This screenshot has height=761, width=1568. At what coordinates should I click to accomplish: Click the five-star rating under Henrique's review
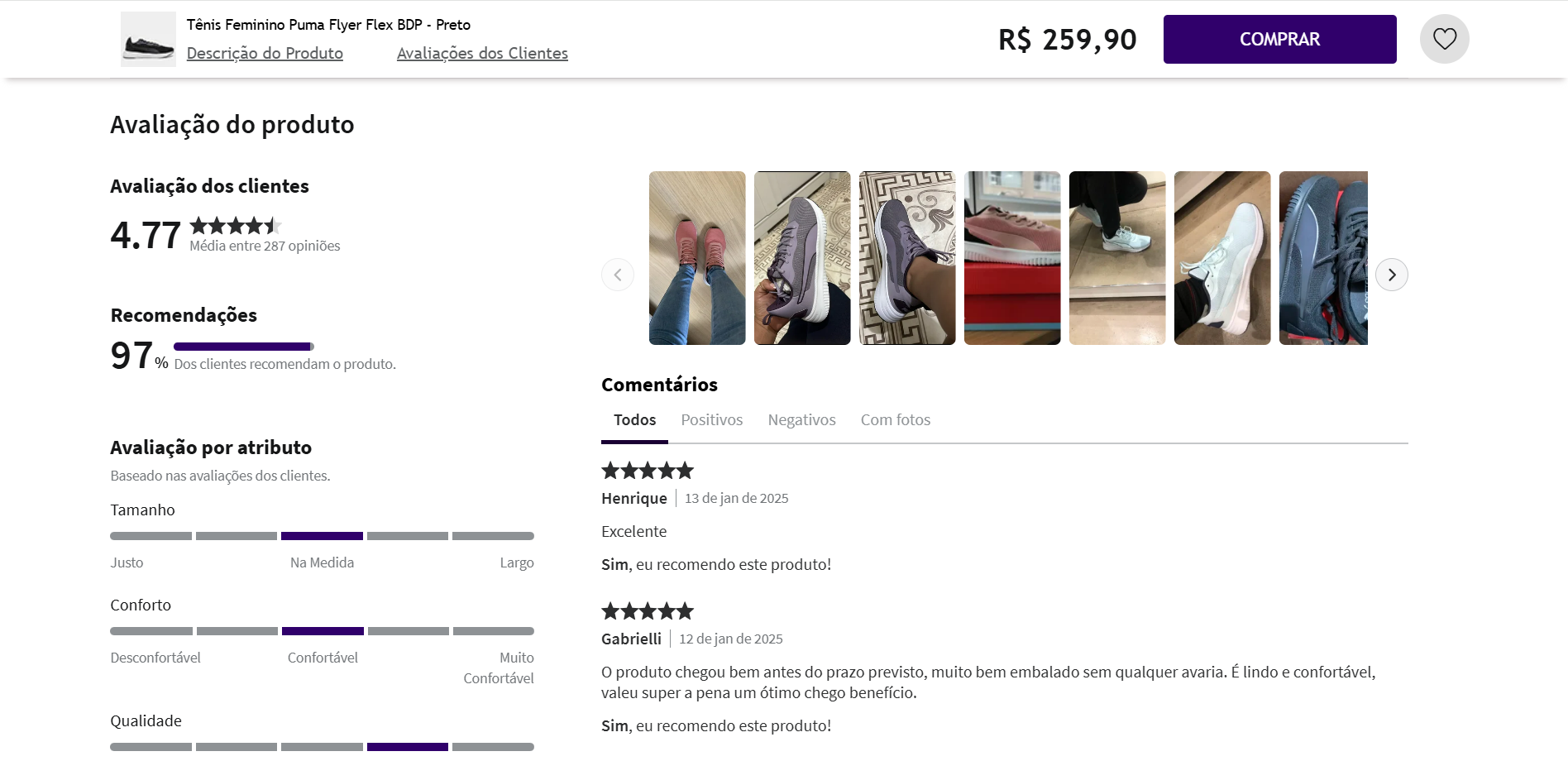point(647,470)
